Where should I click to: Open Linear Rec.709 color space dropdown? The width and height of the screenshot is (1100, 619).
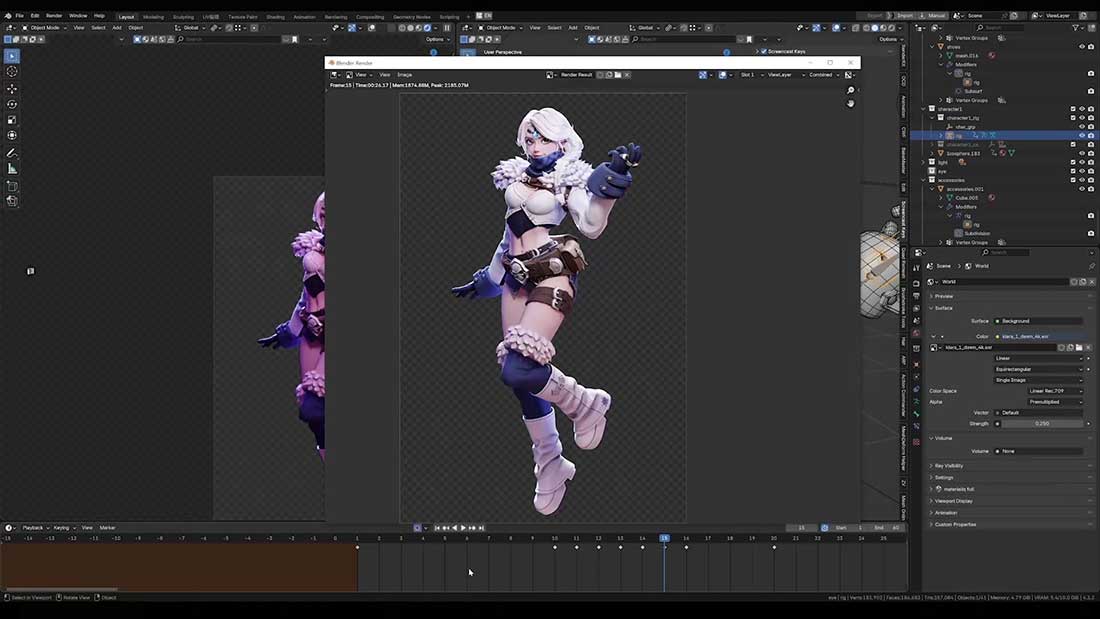(x=1055, y=391)
